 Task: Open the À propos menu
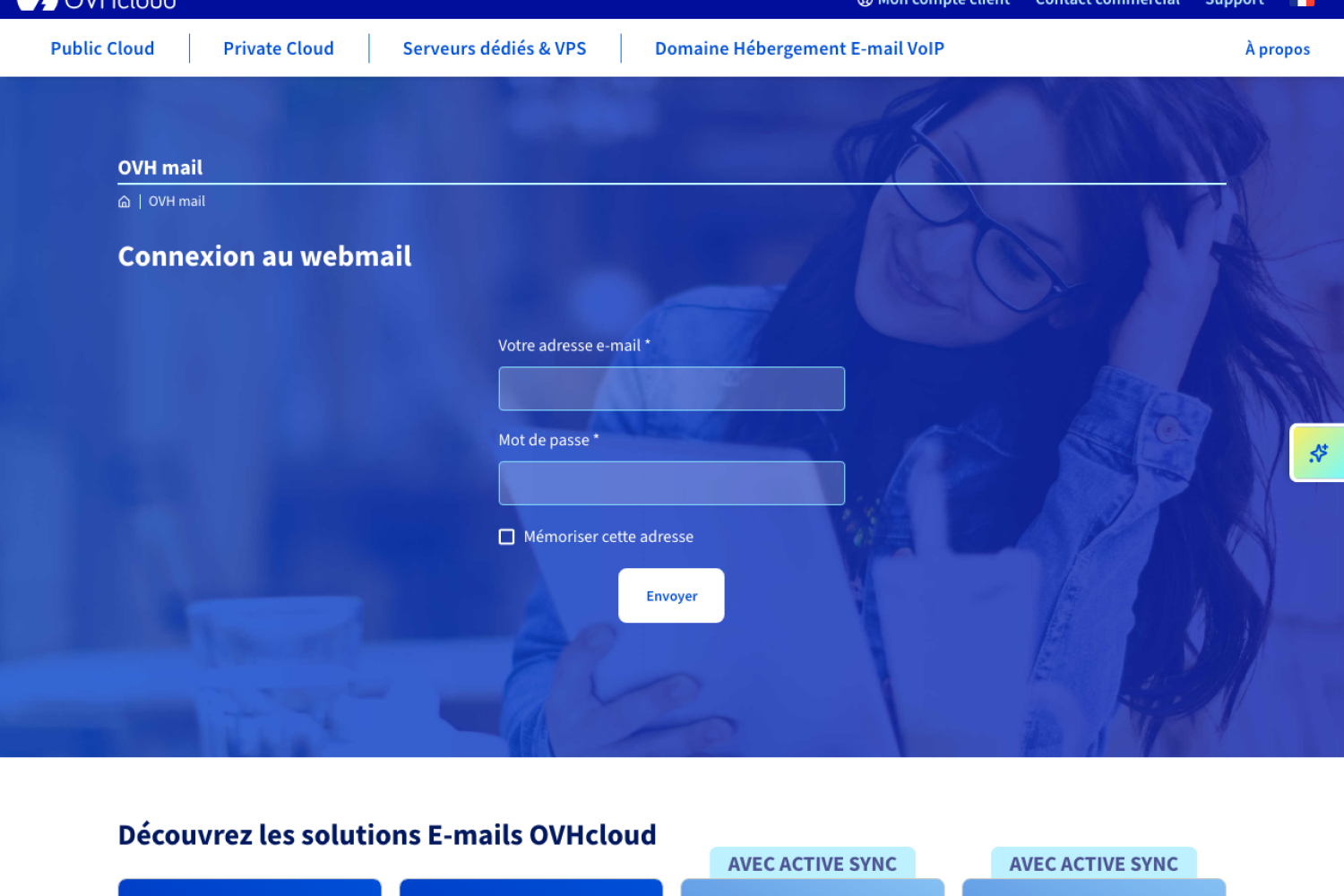point(1278,49)
